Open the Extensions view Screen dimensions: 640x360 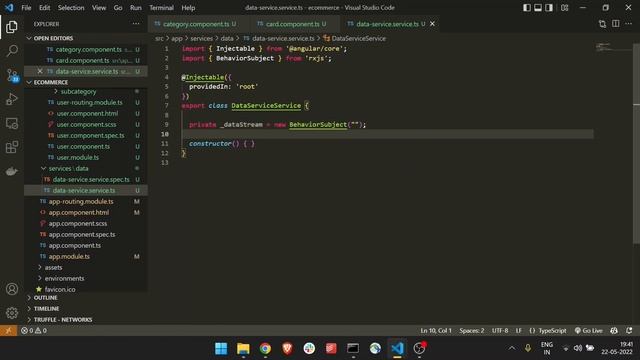(12, 147)
